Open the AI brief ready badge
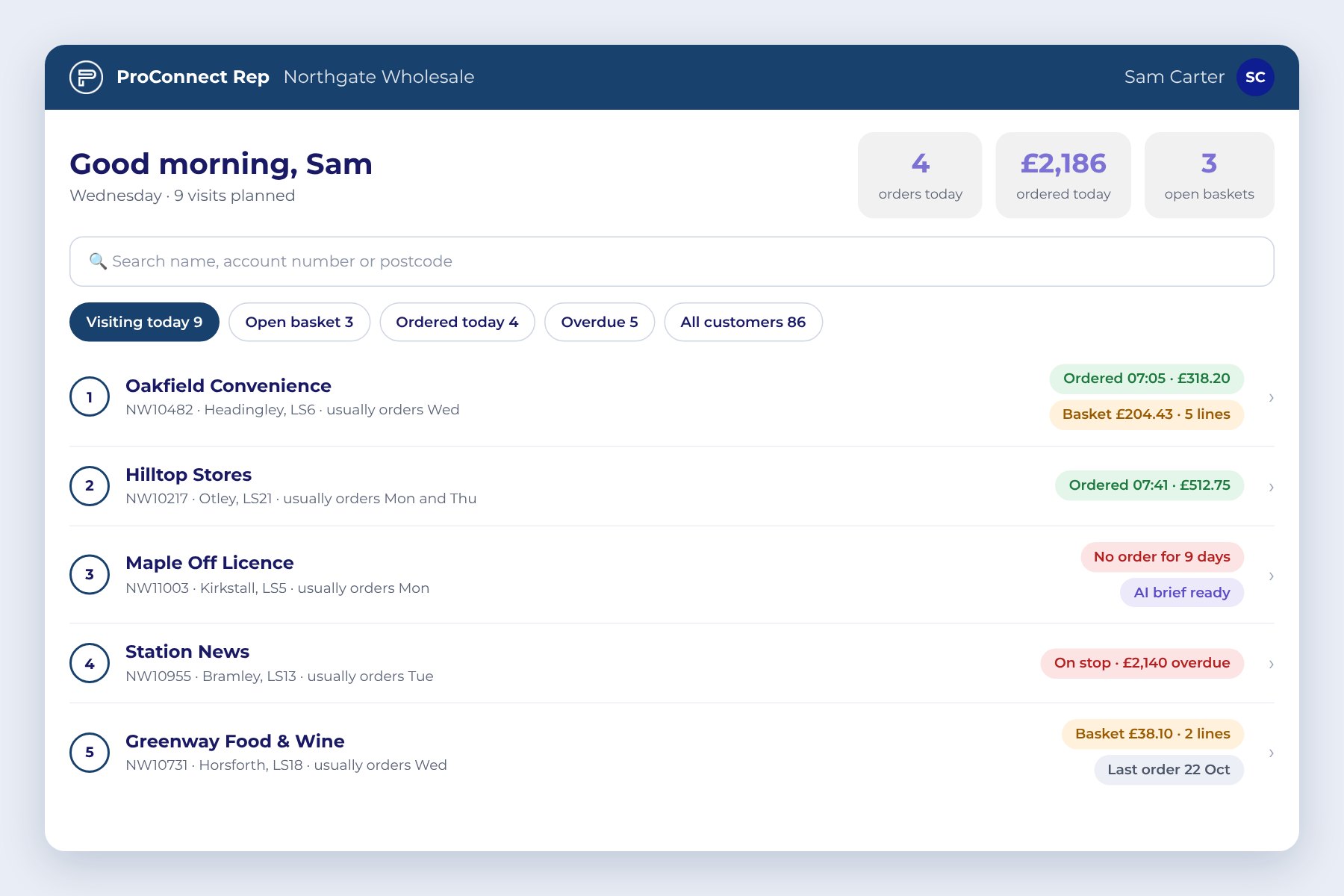The image size is (1344, 896). [x=1181, y=593]
